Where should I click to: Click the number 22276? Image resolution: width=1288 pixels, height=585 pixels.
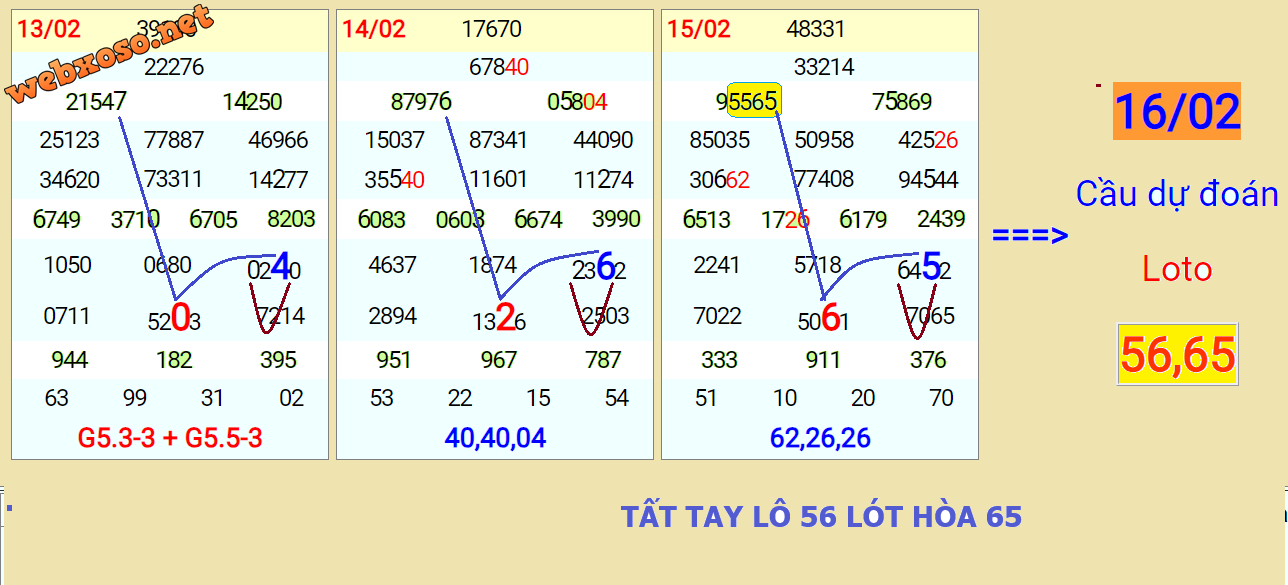[174, 67]
